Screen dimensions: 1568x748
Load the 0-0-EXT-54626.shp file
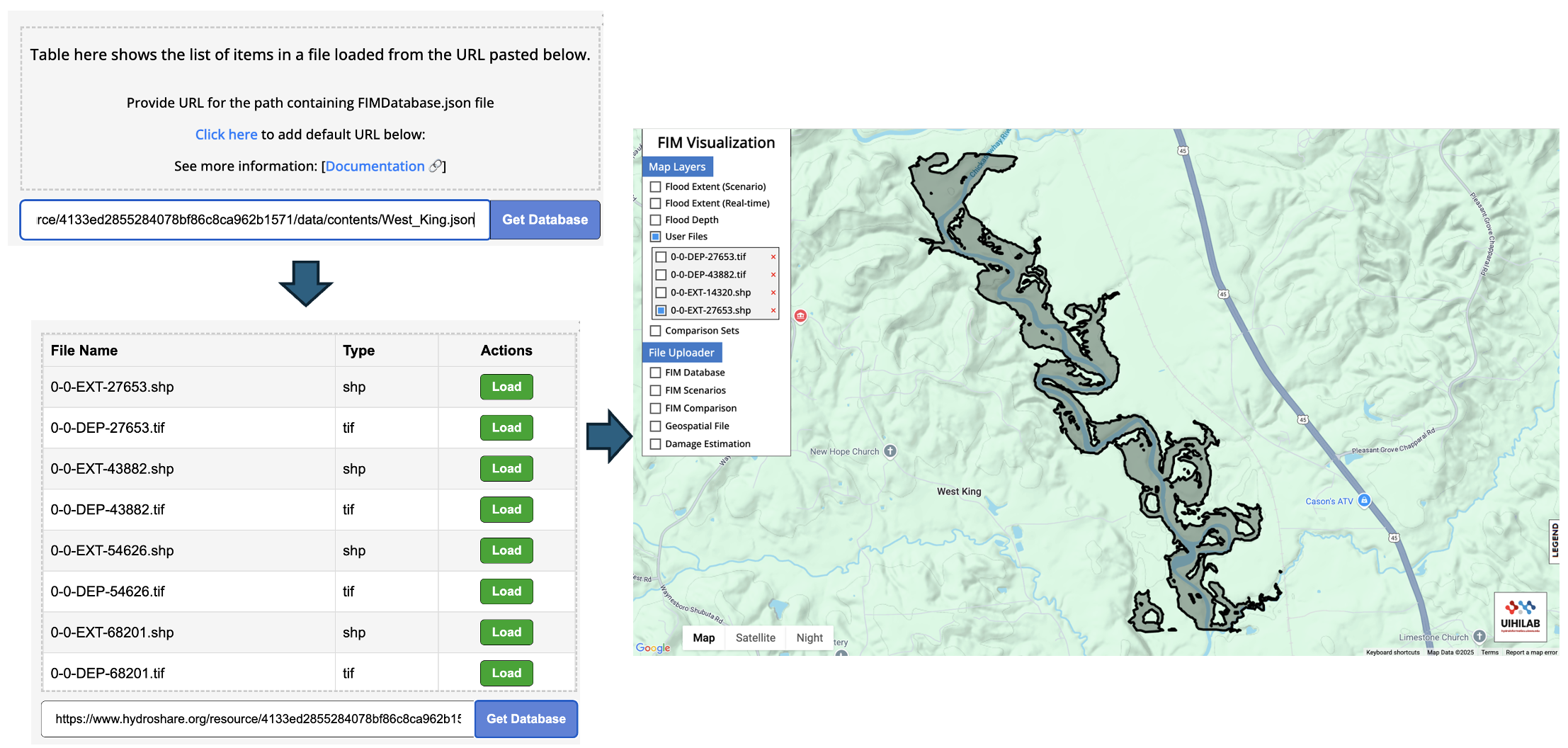[506, 550]
